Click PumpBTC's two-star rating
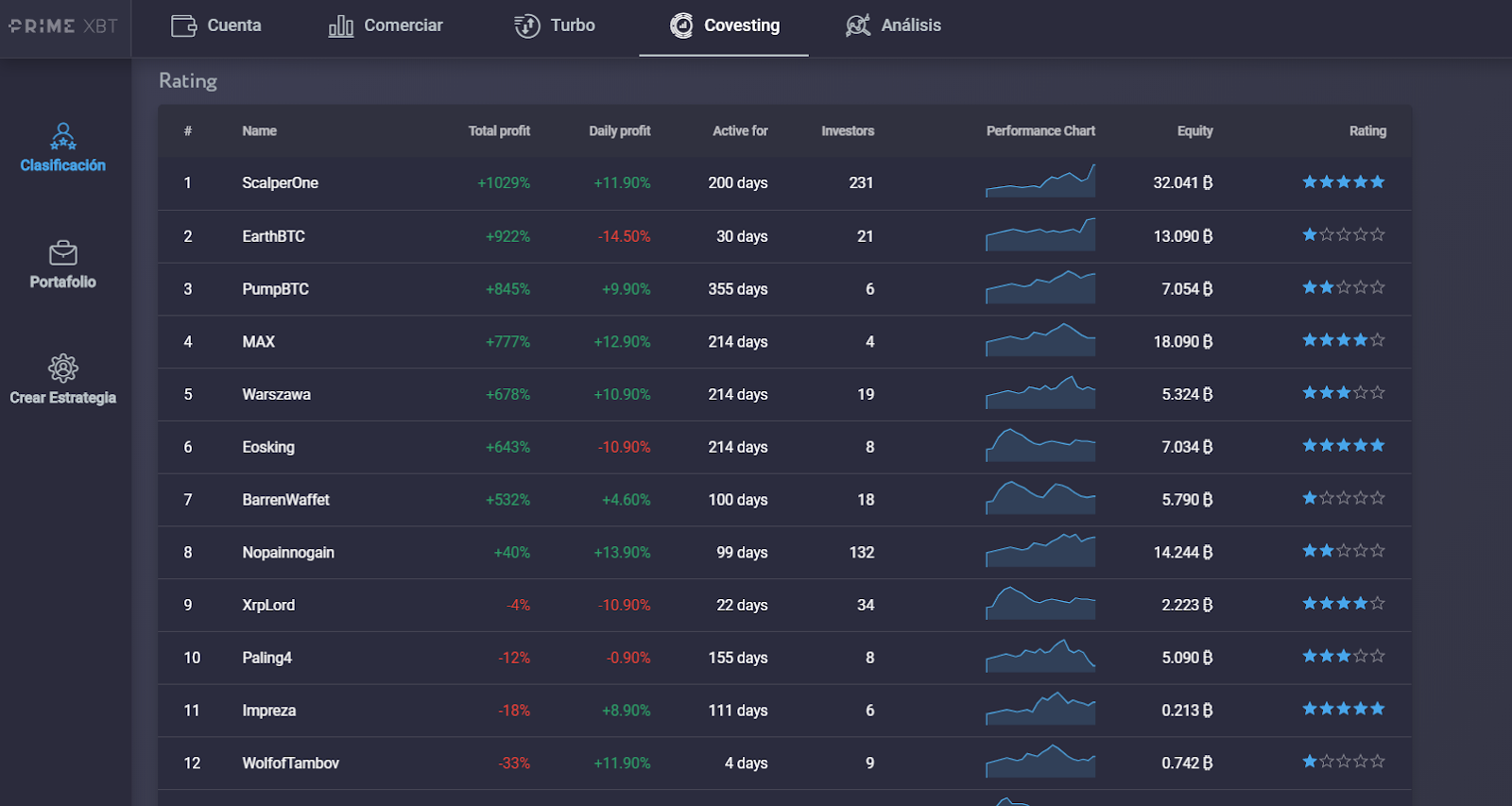 click(1344, 287)
